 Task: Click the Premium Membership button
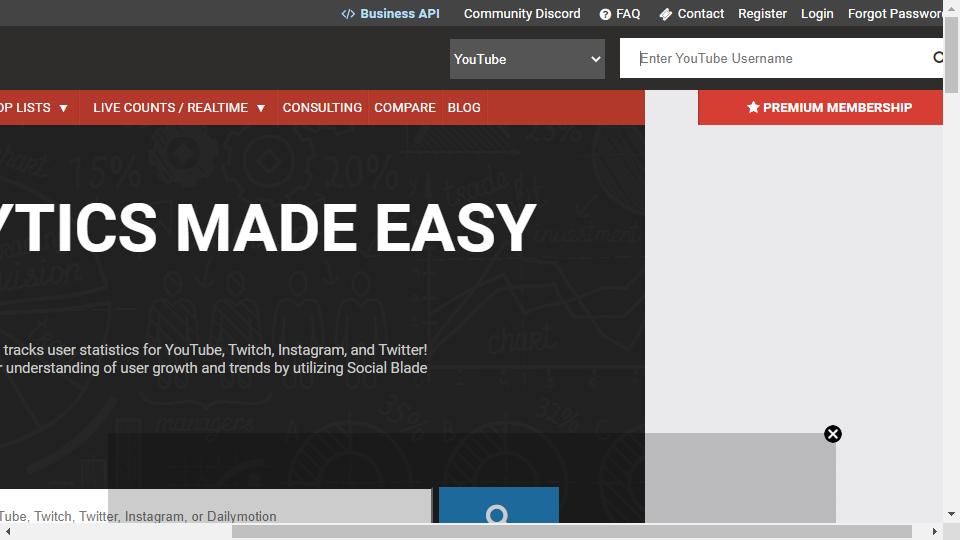tap(820, 108)
